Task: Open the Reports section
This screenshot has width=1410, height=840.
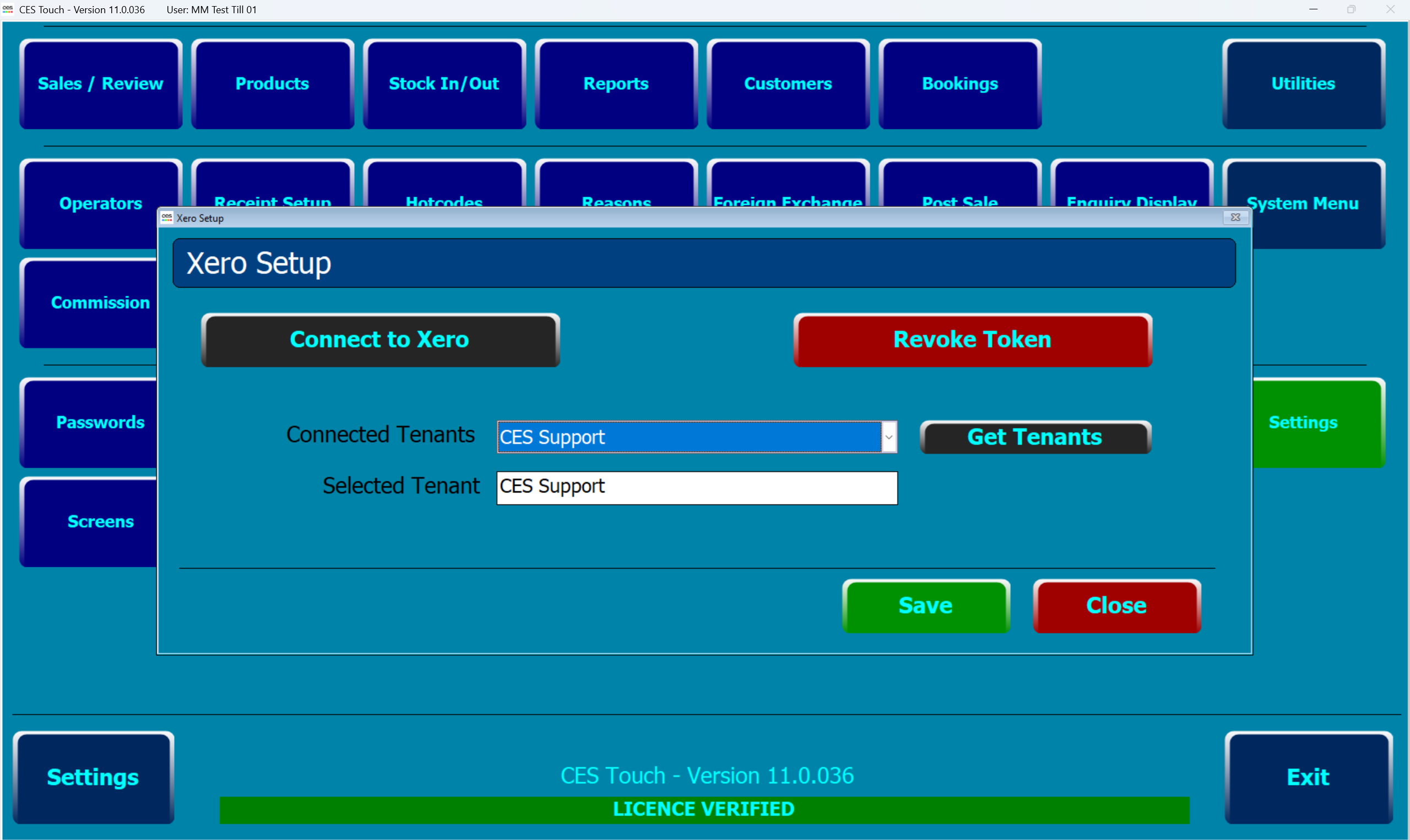Action: [x=616, y=83]
